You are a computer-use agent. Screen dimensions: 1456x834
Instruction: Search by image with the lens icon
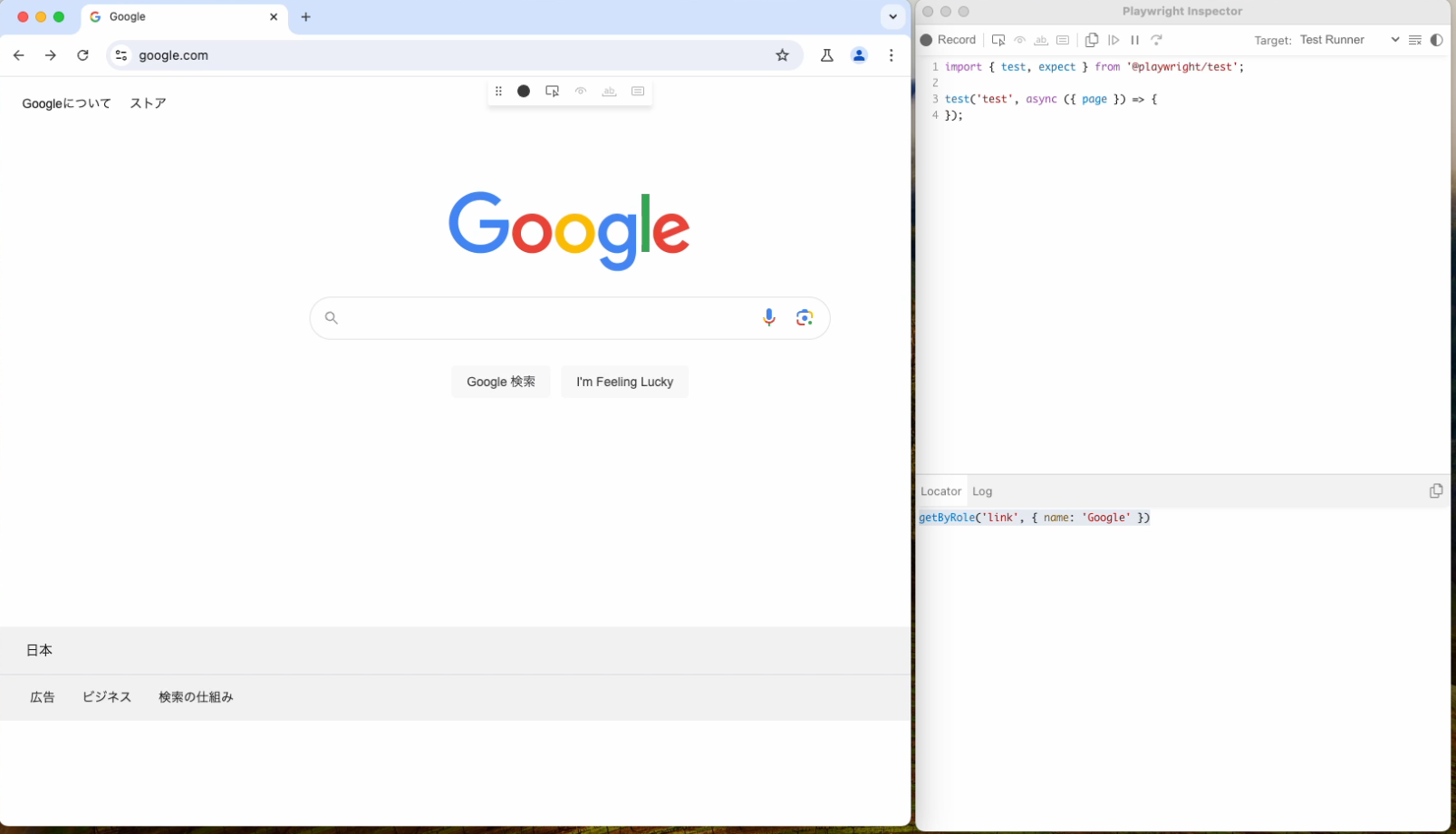point(805,317)
